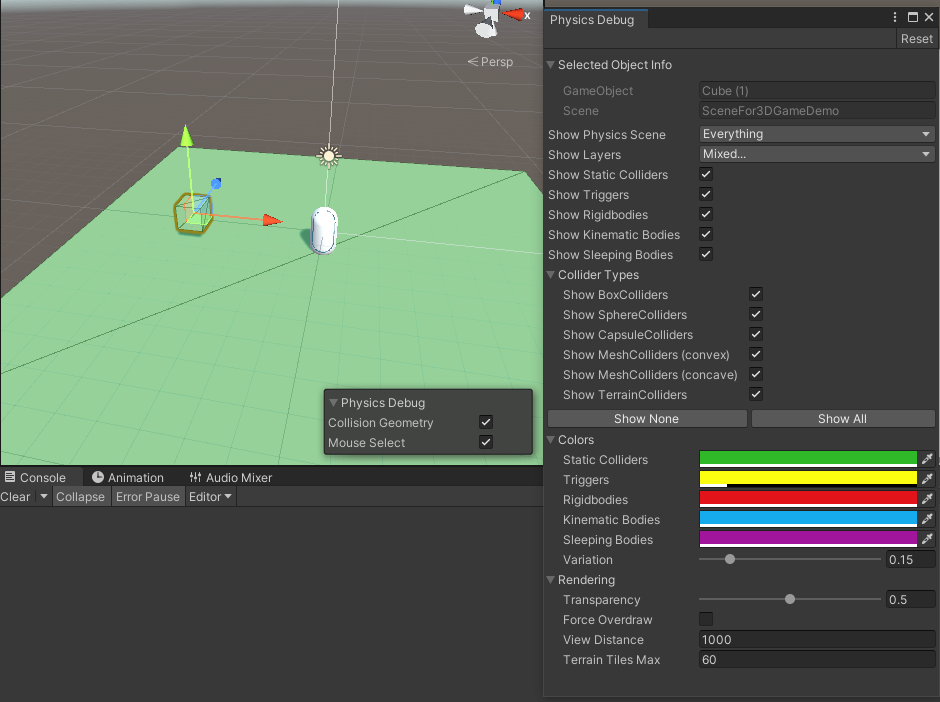Switch to Animation tab
This screenshot has width=940, height=702.
[x=128, y=477]
